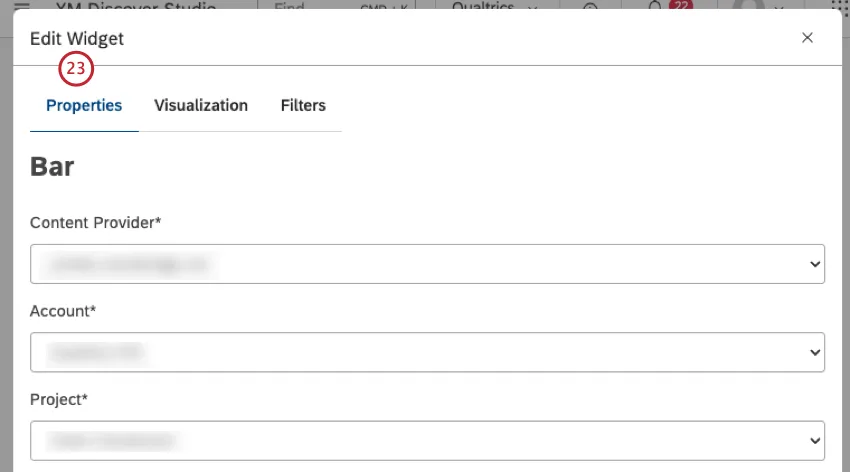The image size is (850, 472).
Task: Open the XM Discover Studio home link
Action: tap(136, 5)
